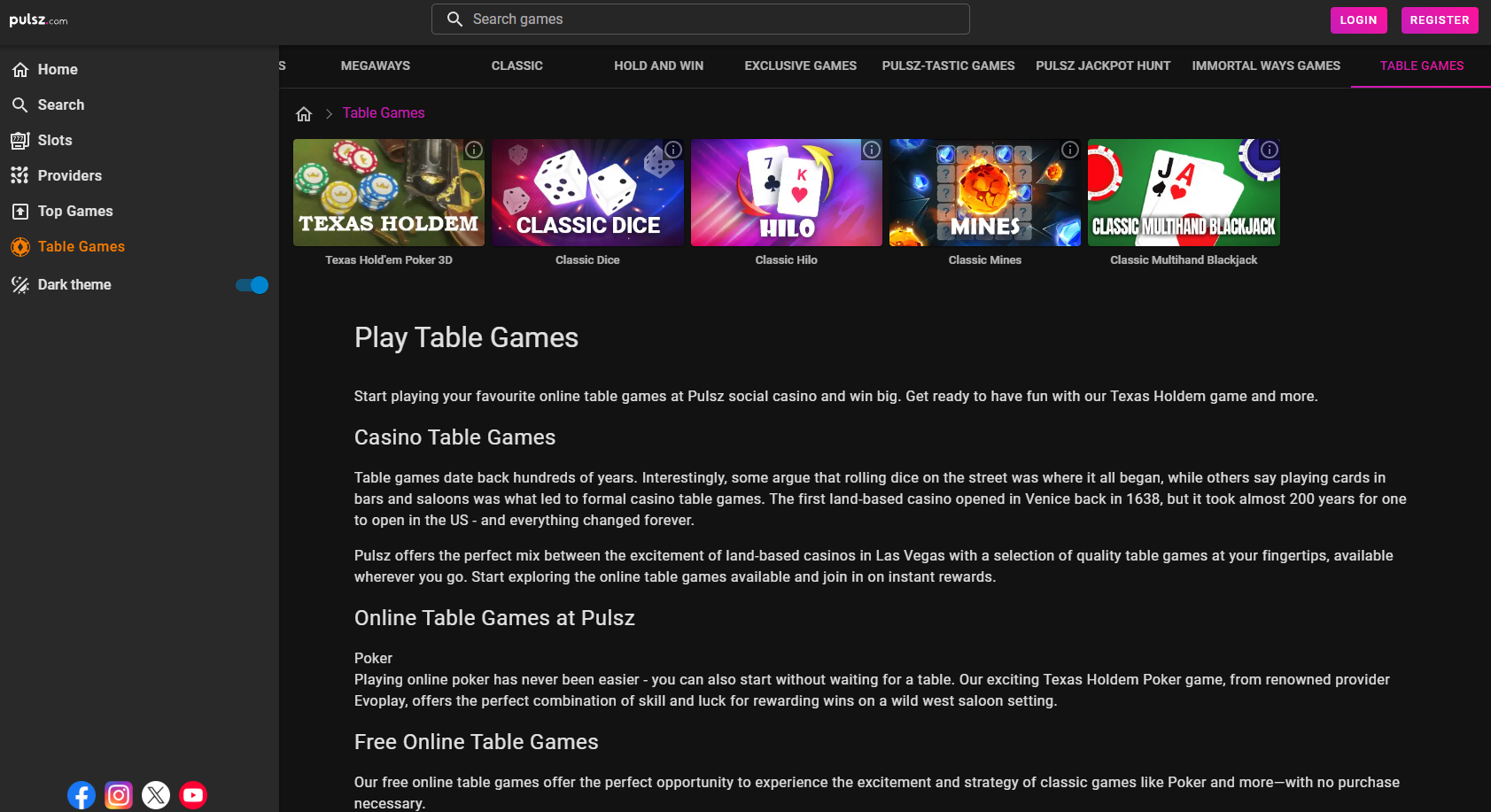Viewport: 1491px width, 812px height.
Task: Open the Instagram social link
Action: coord(119,795)
